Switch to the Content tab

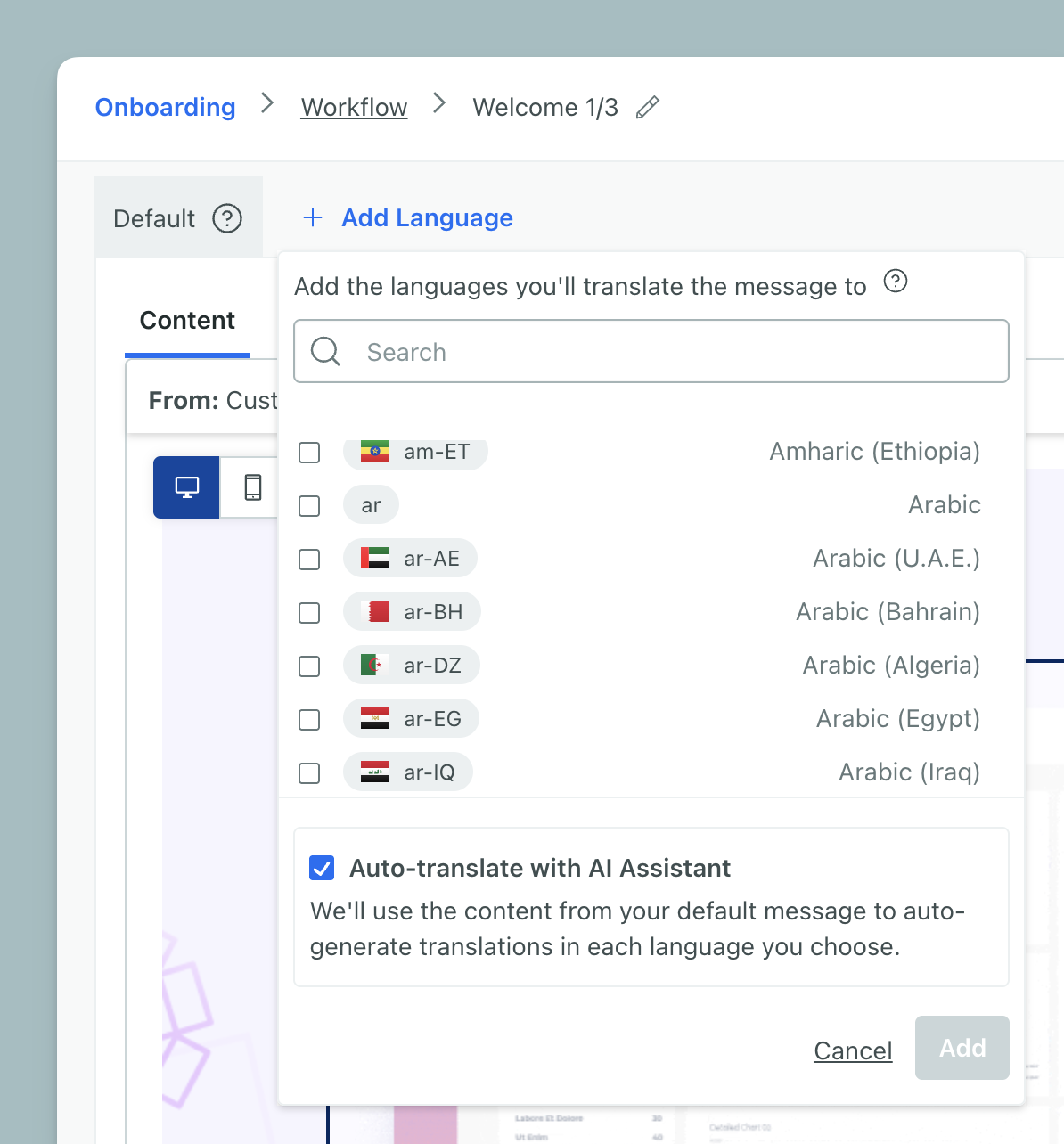pos(187,321)
